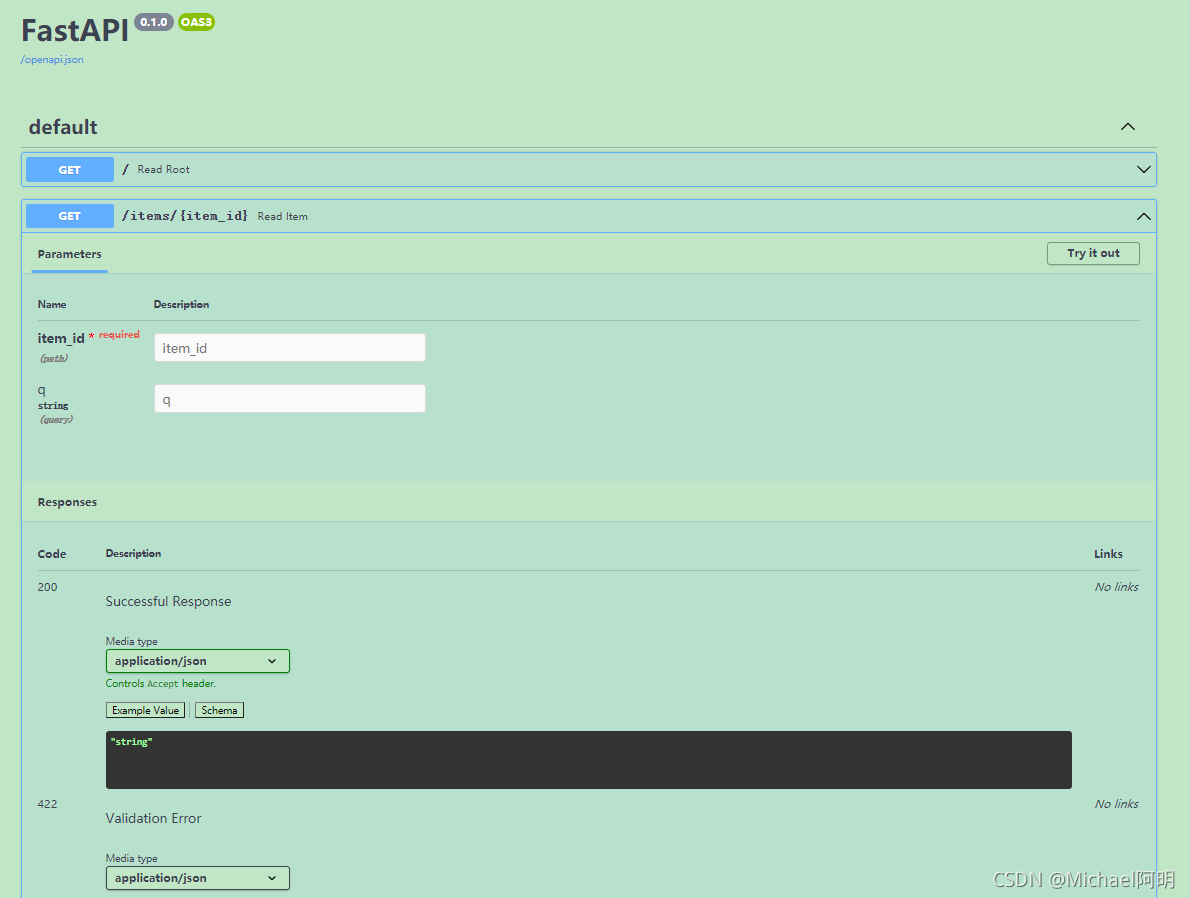Click the FastAPI title
Viewport: 1190px width, 898px height.
[x=74, y=31]
